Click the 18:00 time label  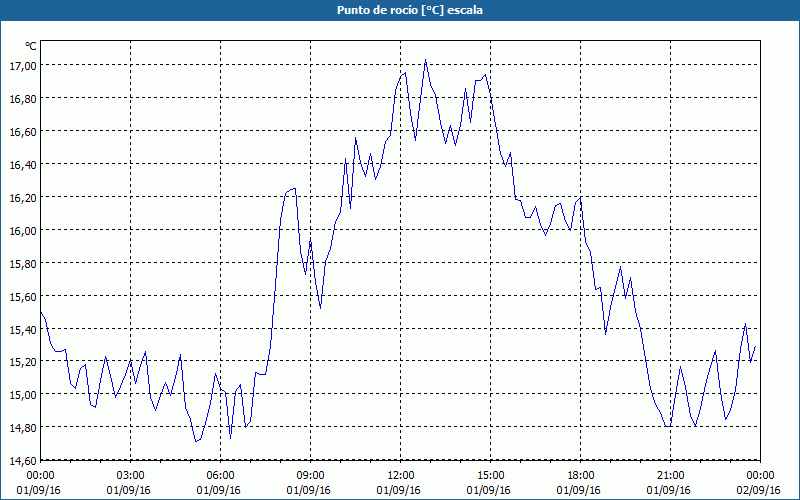[581, 476]
